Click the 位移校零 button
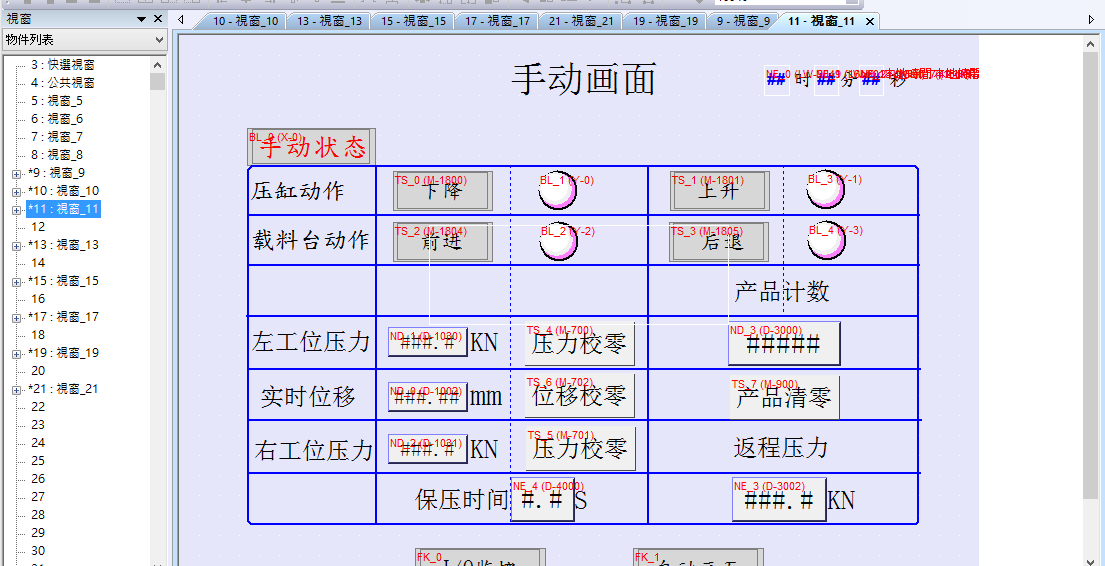This screenshot has height=566, width=1105. pos(579,396)
